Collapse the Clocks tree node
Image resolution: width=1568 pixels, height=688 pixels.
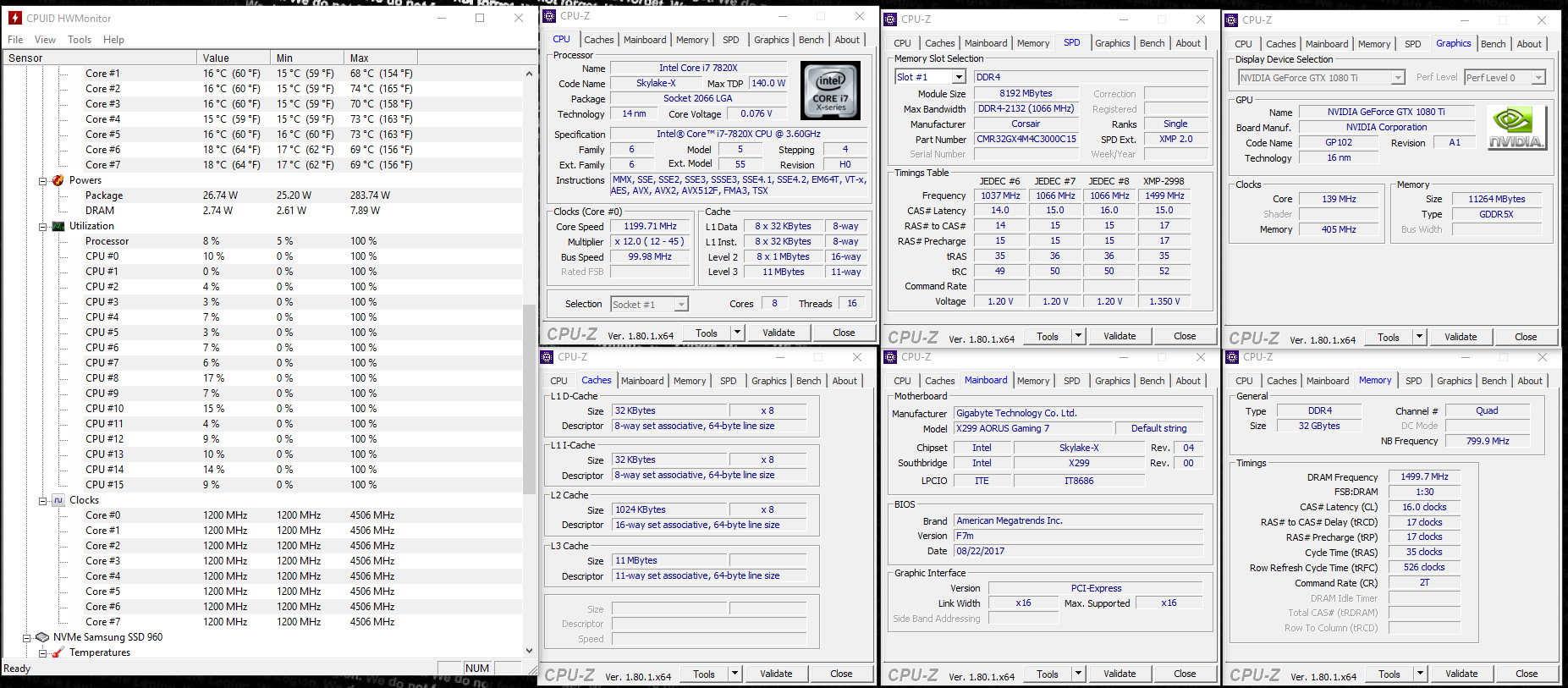42,501
